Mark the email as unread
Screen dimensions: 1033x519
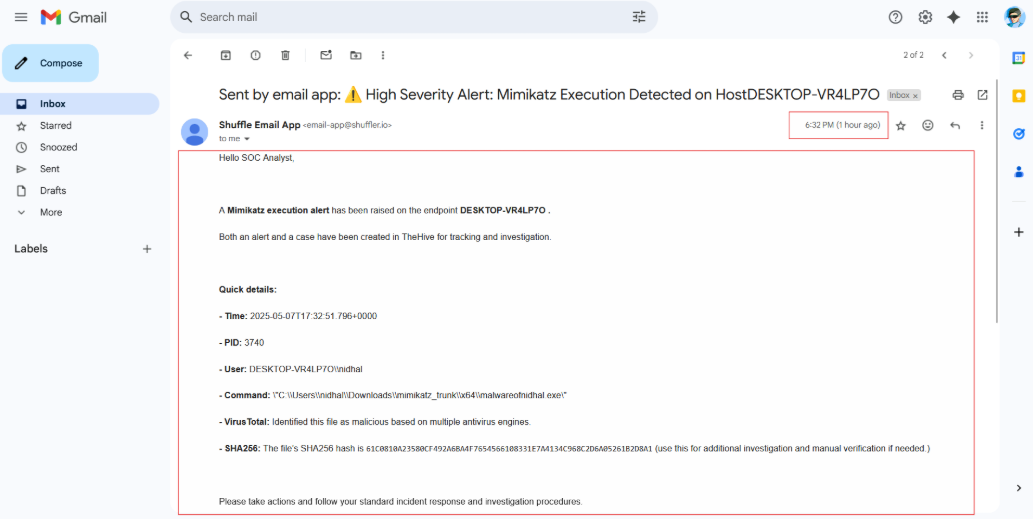coord(326,55)
